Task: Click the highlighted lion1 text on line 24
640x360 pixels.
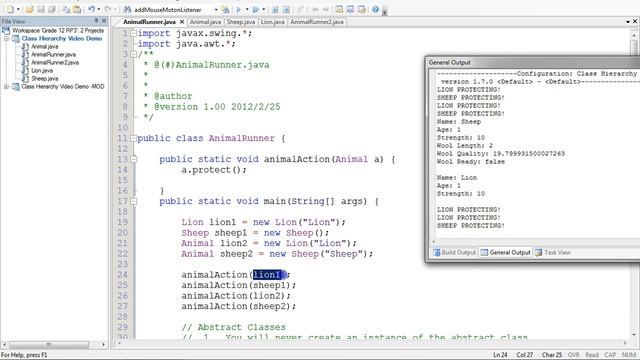Action: [x=267, y=275]
